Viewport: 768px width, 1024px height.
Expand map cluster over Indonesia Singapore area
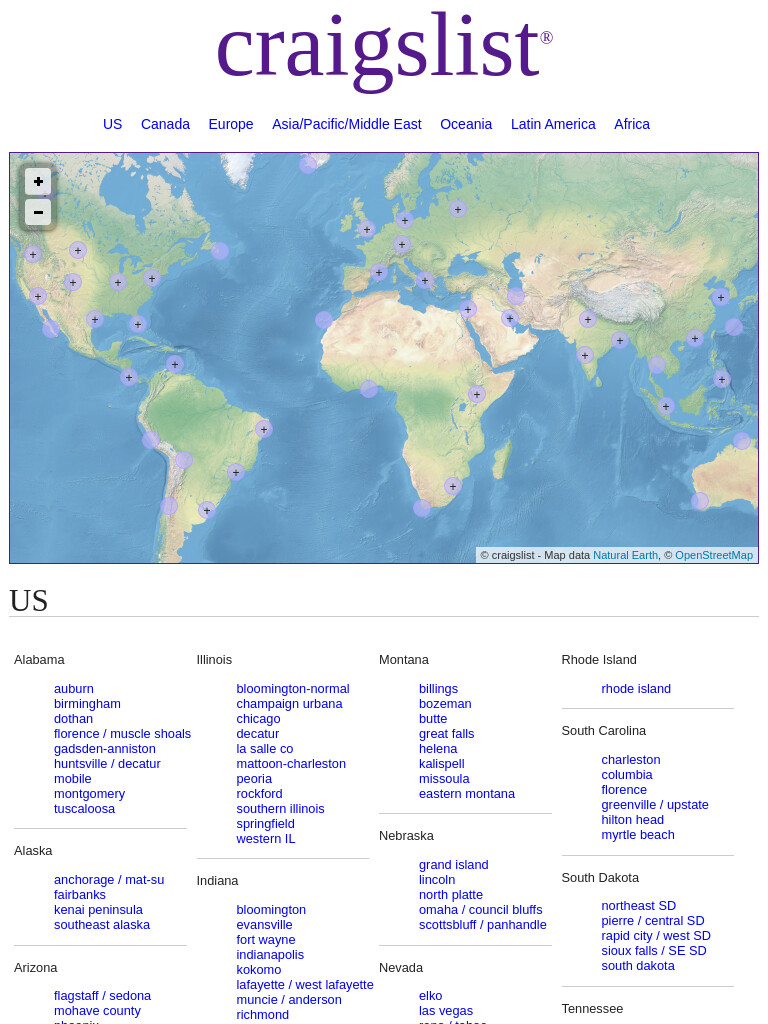[665, 406]
